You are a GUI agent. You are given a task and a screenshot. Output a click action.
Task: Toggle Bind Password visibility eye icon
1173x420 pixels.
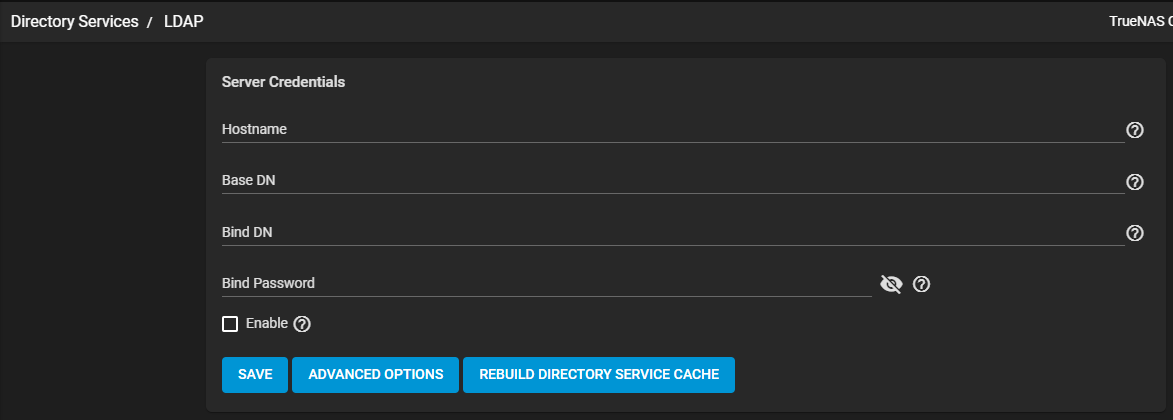tap(890, 284)
